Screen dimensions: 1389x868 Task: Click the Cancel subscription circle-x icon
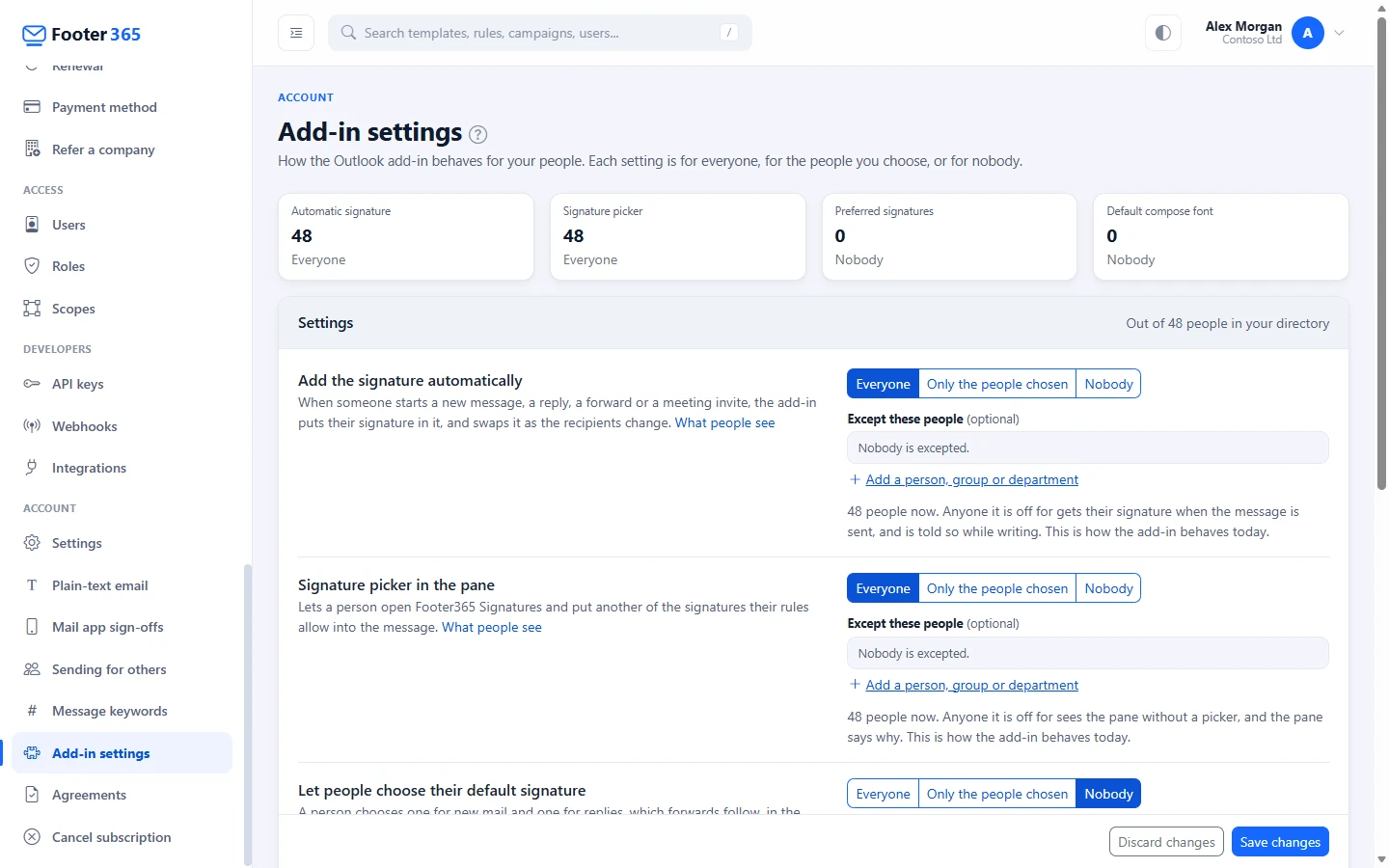[x=32, y=837]
